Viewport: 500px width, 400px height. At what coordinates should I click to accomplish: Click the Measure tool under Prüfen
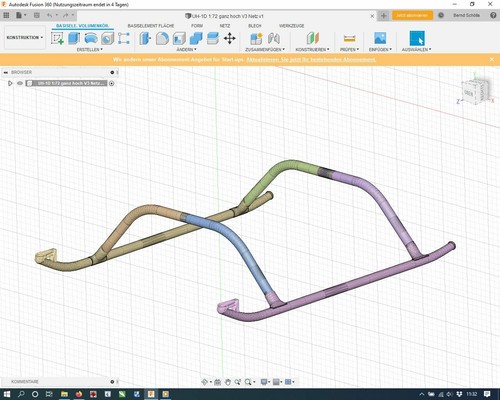[x=349, y=39]
